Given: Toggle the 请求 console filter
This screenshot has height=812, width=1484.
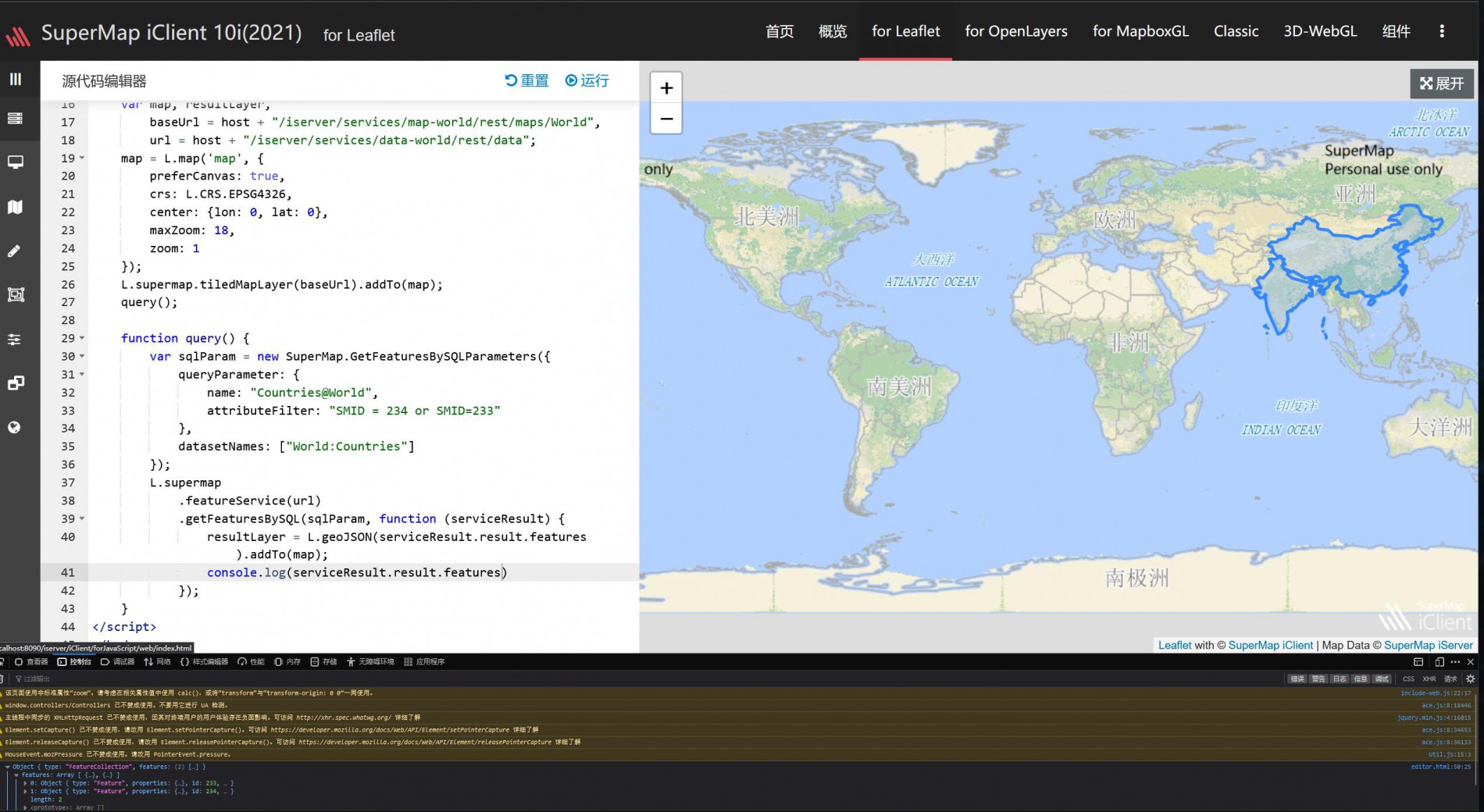Looking at the screenshot, I should [x=1450, y=678].
